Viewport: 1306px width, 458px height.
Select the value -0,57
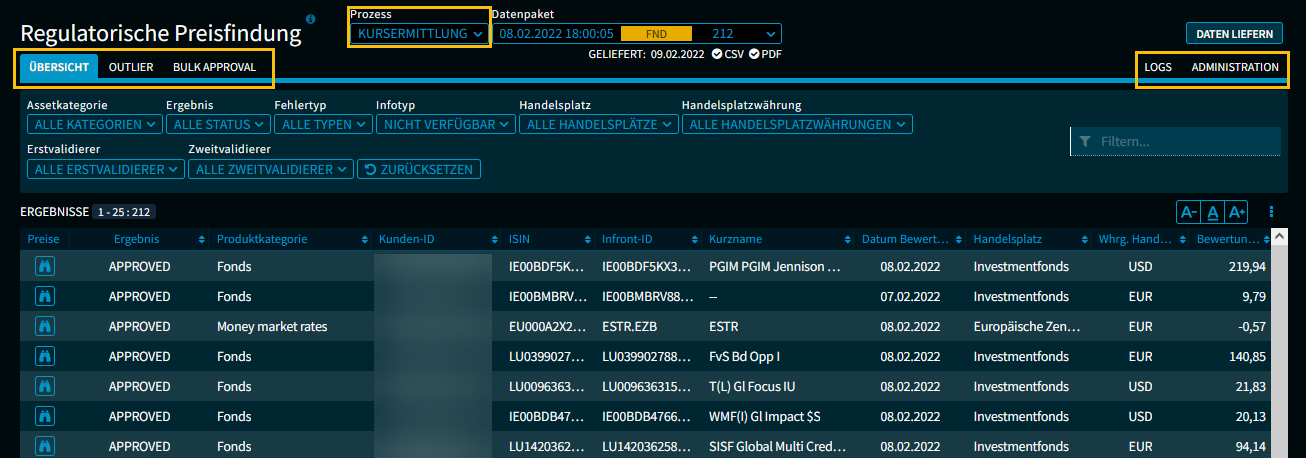click(1251, 327)
